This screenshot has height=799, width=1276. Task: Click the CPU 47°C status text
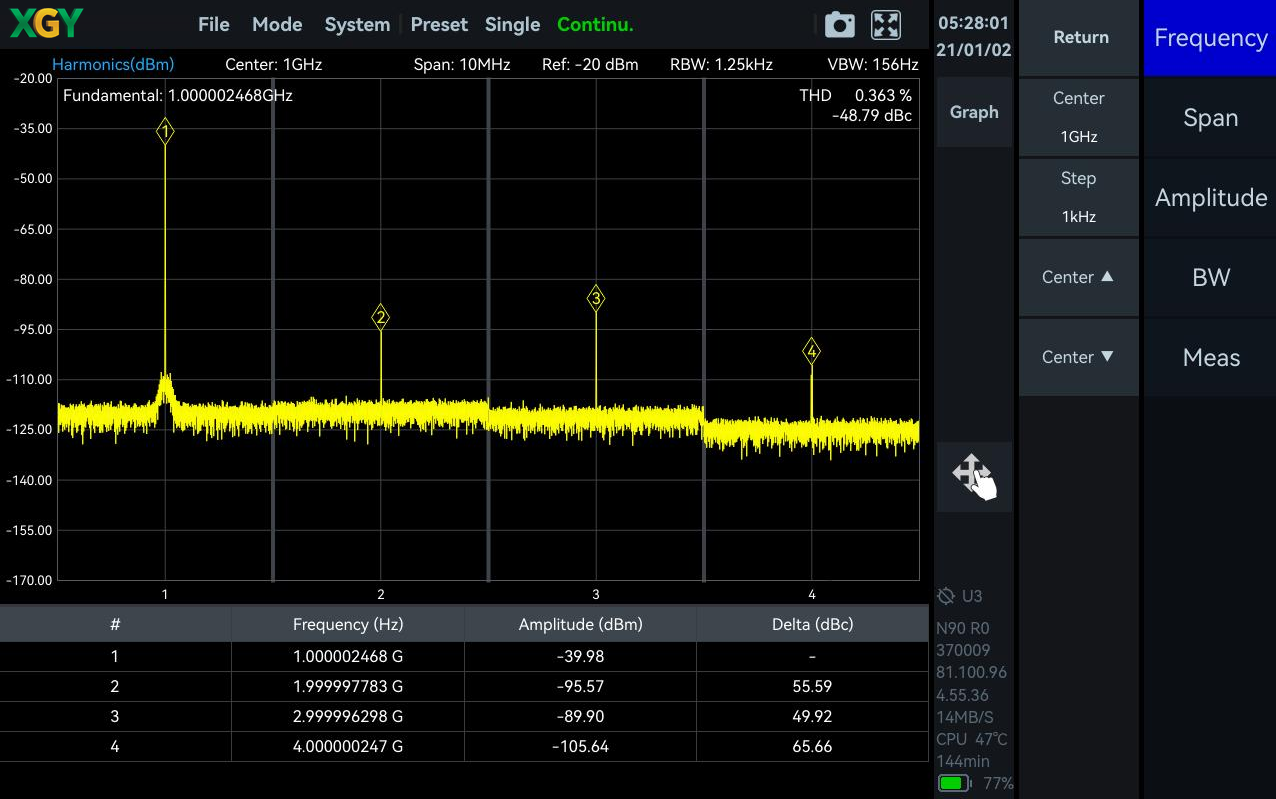[x=971, y=739]
